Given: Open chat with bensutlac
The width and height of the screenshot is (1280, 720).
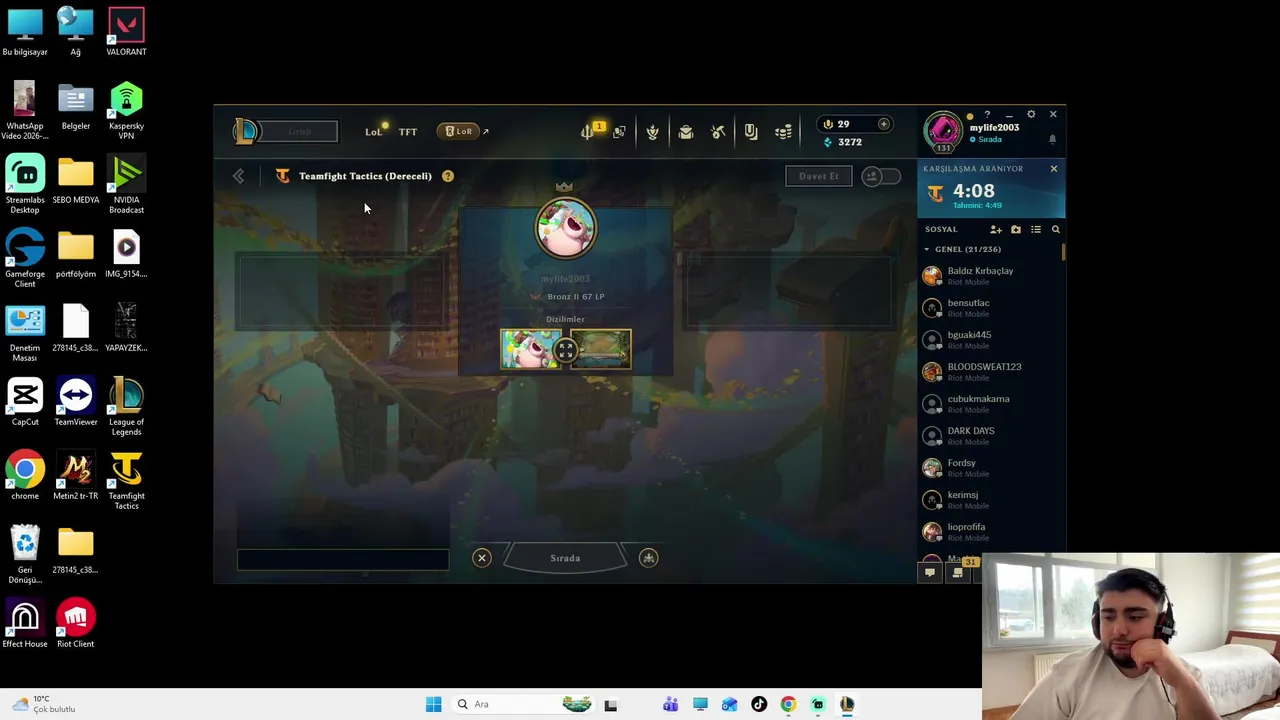Looking at the screenshot, I should [x=990, y=307].
